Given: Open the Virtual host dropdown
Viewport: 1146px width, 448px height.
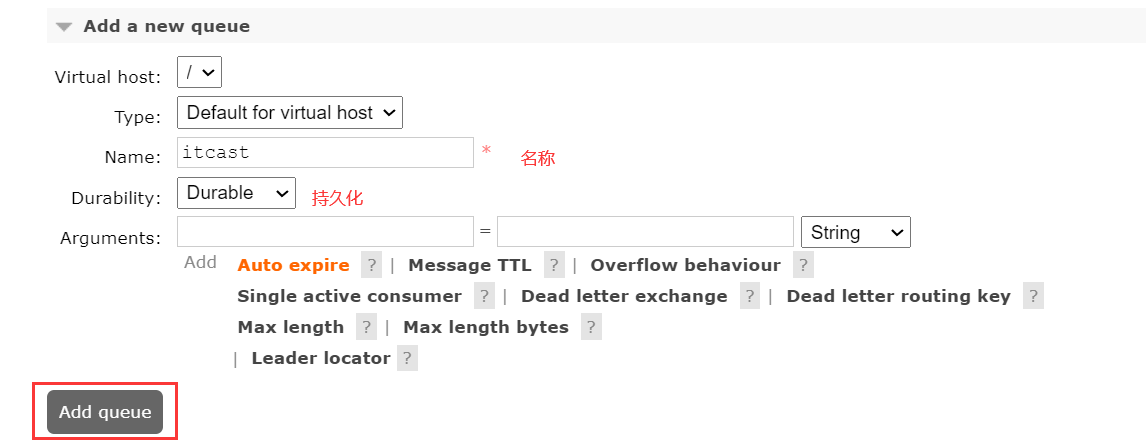Looking at the screenshot, I should (x=199, y=72).
